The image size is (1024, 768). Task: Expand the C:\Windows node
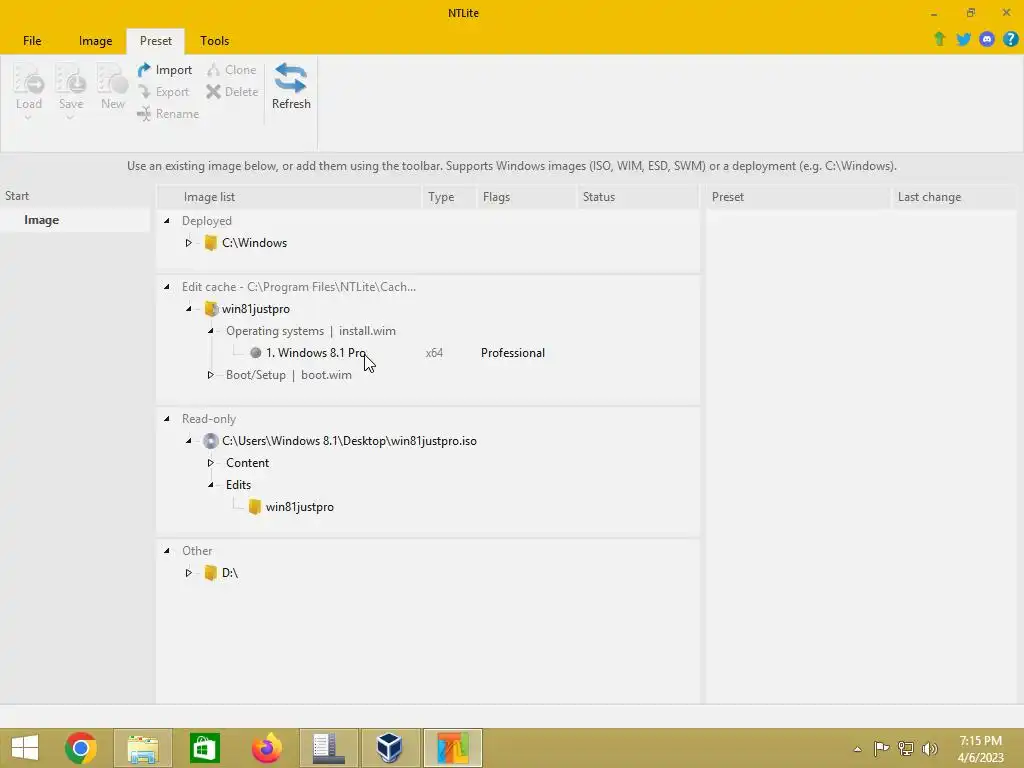pyautogui.click(x=188, y=243)
